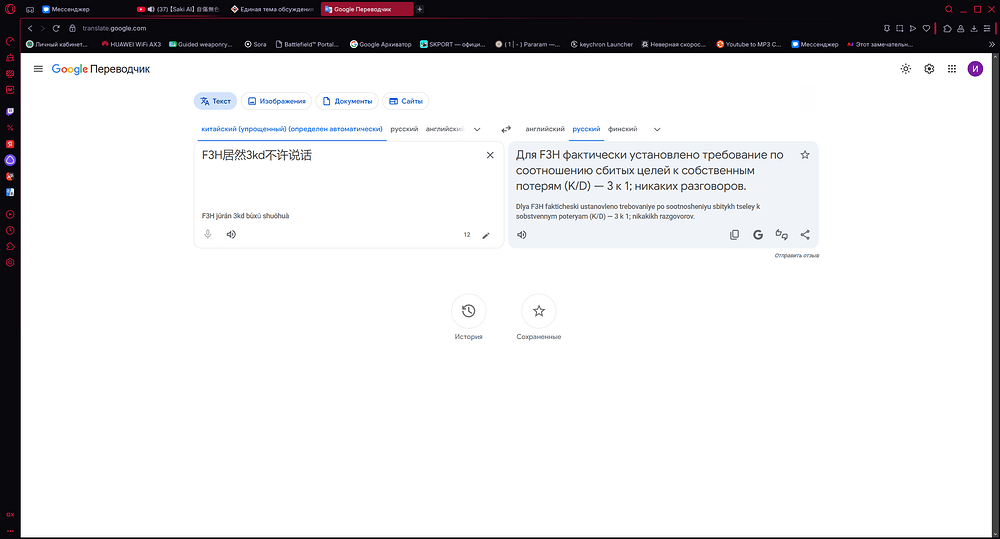
Task: Reload the current page
Action: pos(56,28)
